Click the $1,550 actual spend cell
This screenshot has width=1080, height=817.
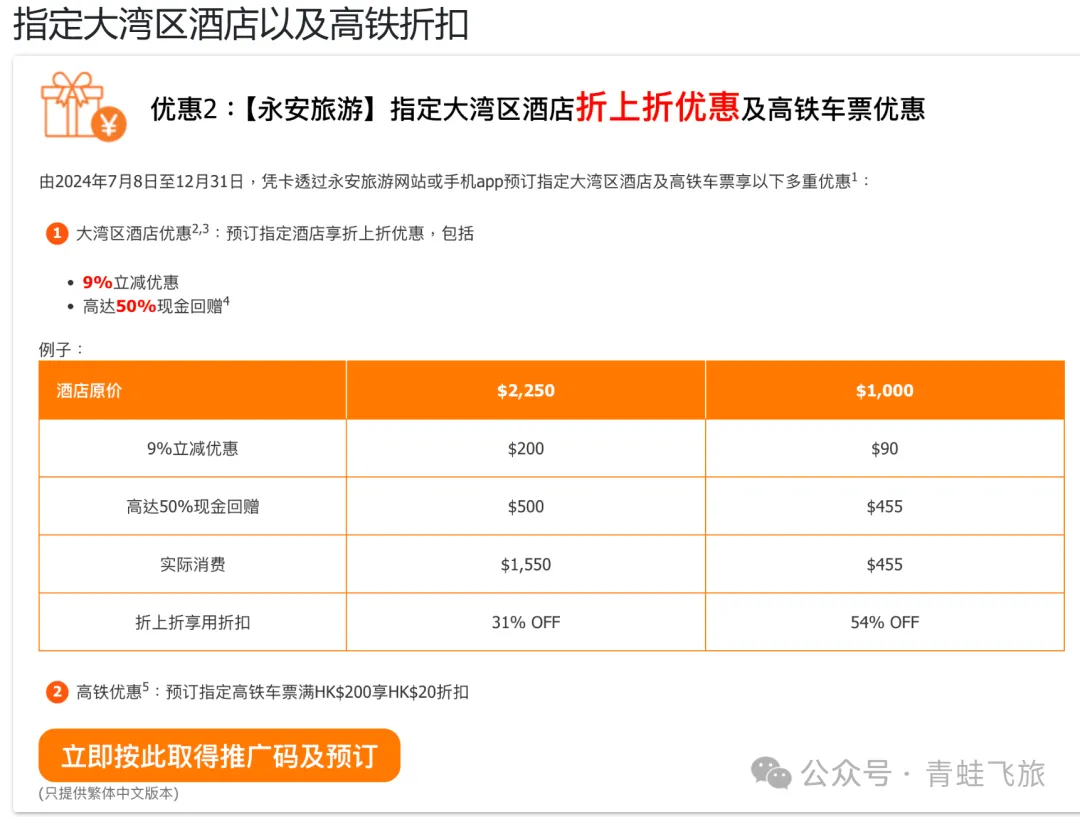[x=526, y=564]
